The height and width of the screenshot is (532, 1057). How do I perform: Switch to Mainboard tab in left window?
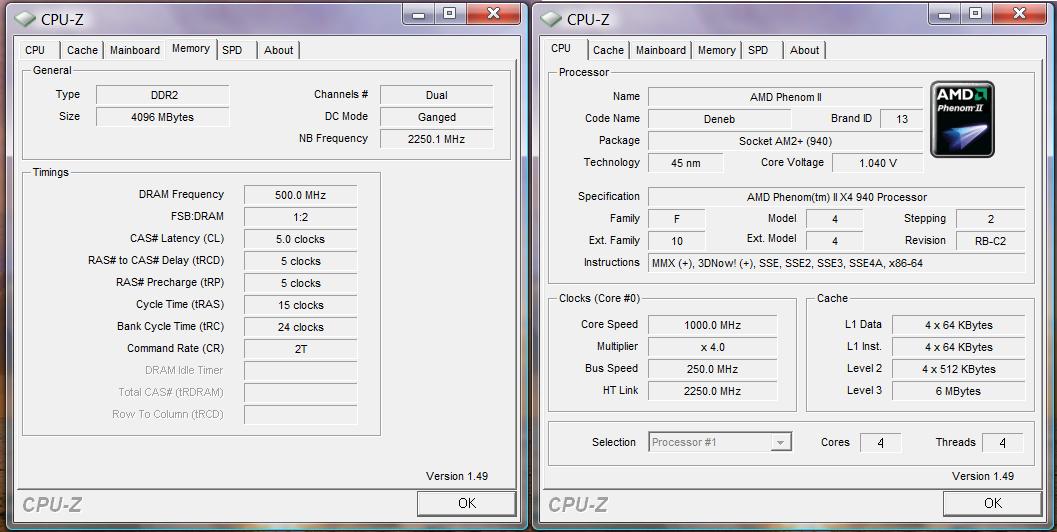coord(135,50)
